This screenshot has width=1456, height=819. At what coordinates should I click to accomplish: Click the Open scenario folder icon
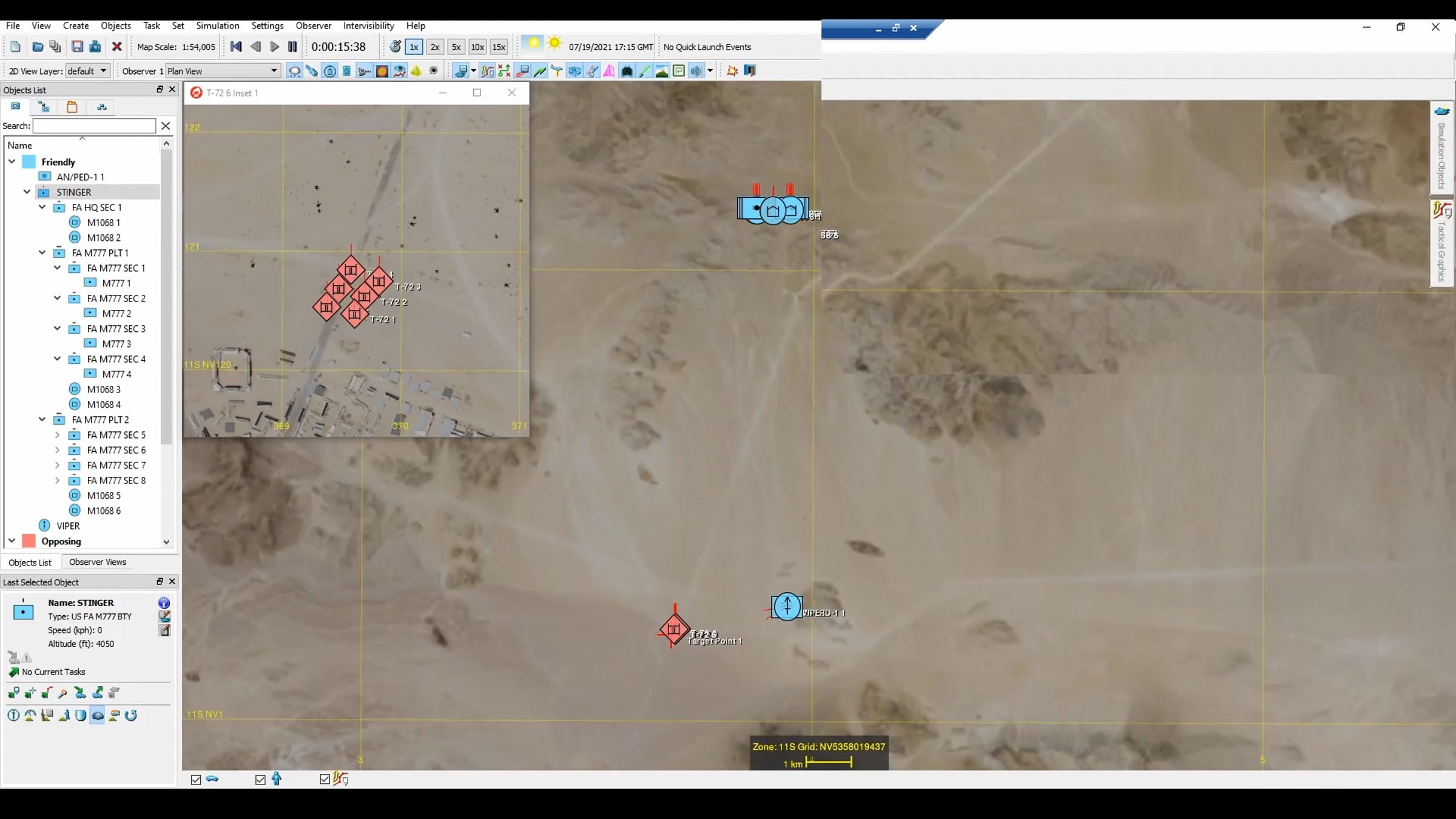pos(38,47)
